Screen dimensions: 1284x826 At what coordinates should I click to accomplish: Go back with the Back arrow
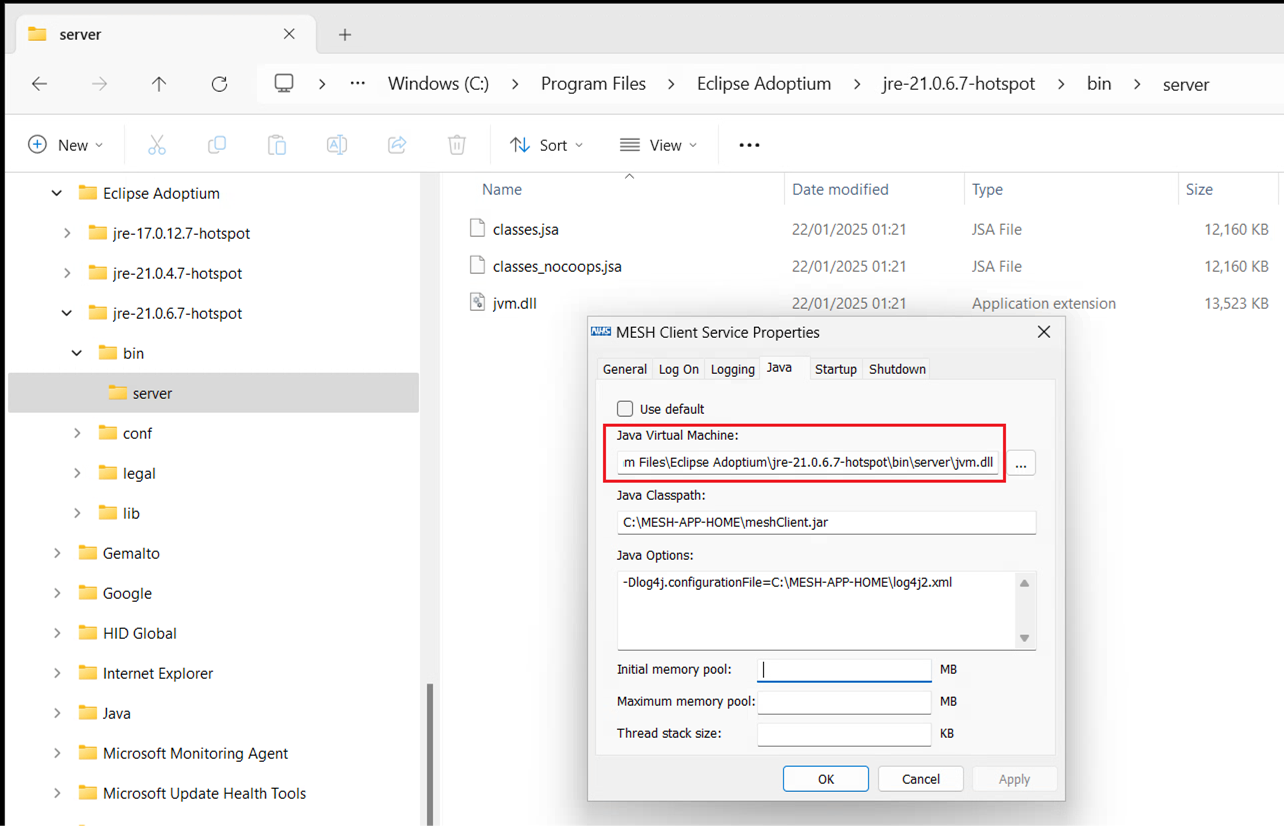(x=40, y=84)
